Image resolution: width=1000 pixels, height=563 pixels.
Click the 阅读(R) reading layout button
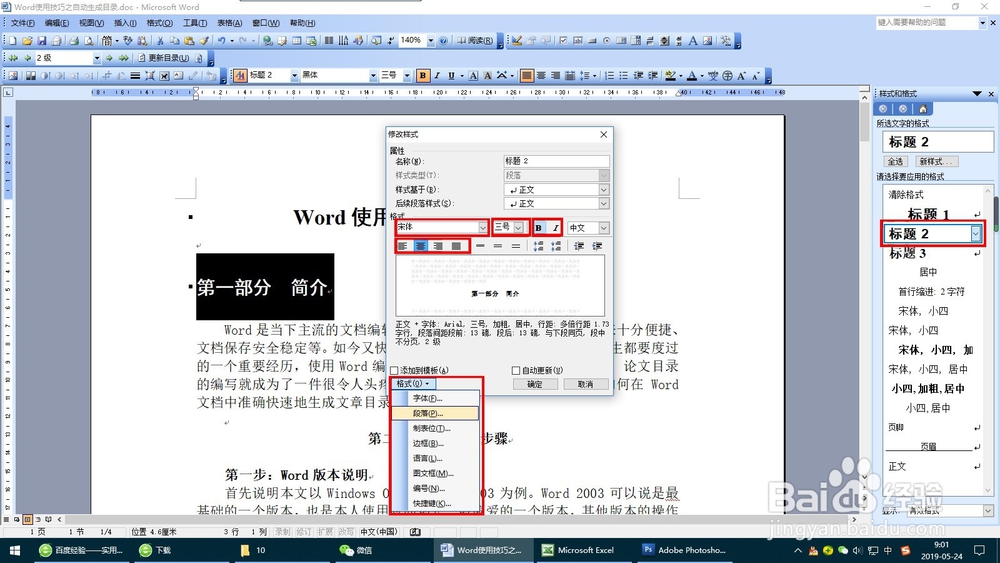click(475, 41)
